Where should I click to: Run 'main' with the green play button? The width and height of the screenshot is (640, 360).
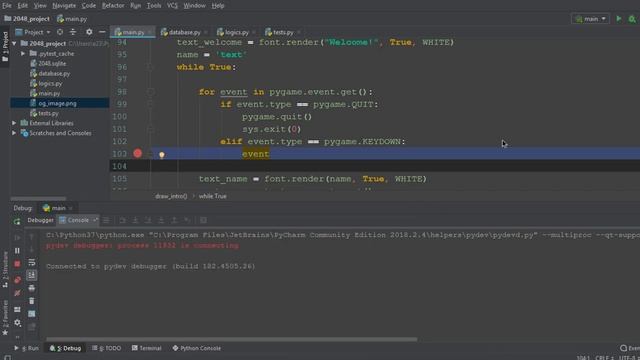[x=619, y=19]
